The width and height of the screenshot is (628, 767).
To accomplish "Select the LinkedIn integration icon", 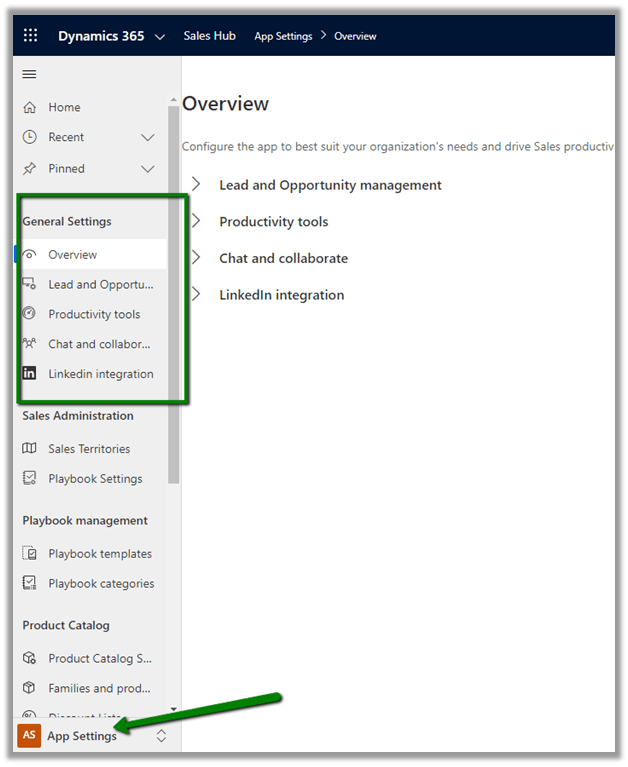I will tap(30, 374).
